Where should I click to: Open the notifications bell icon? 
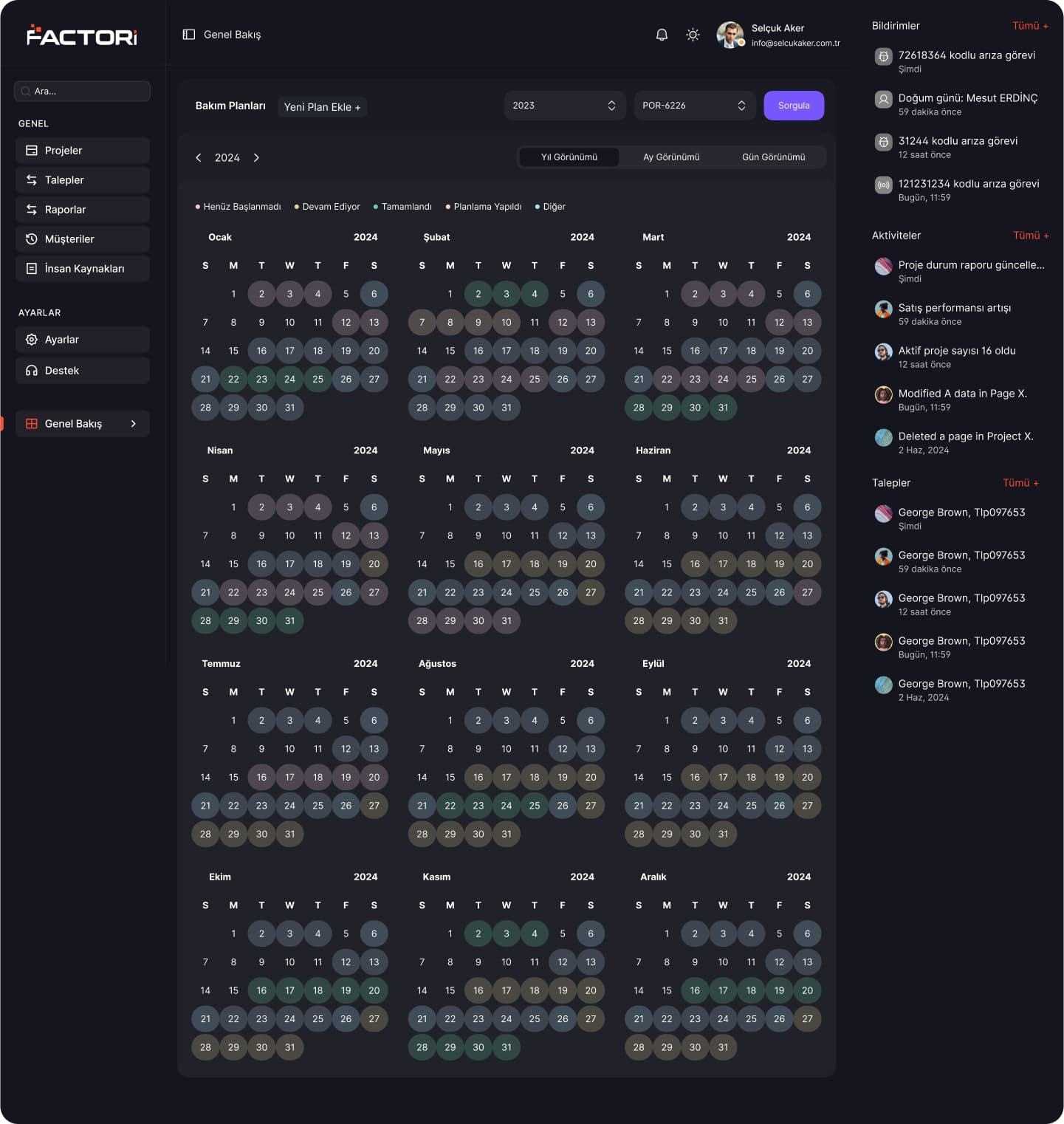pos(662,35)
